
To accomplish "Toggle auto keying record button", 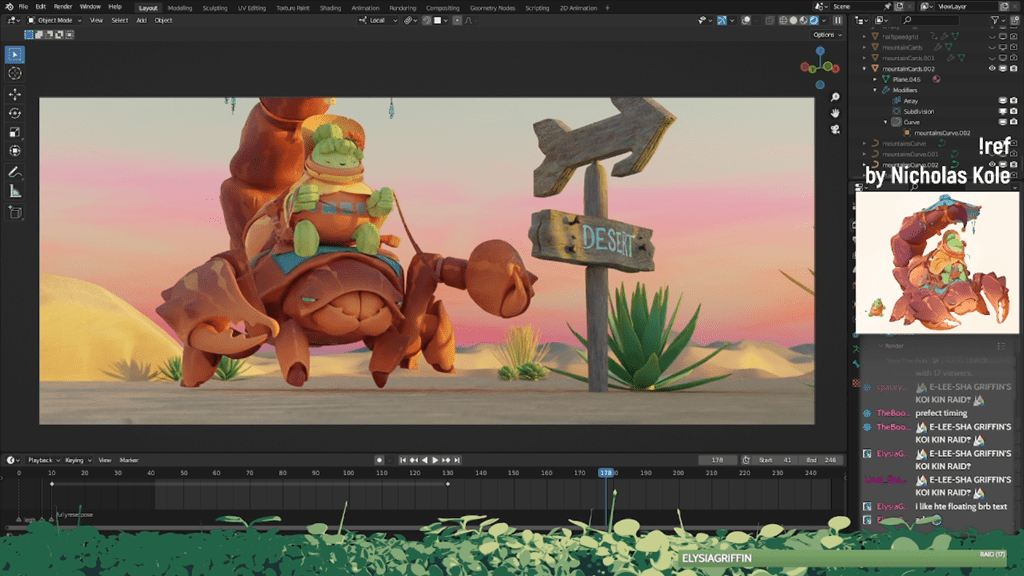I will tap(379, 460).
